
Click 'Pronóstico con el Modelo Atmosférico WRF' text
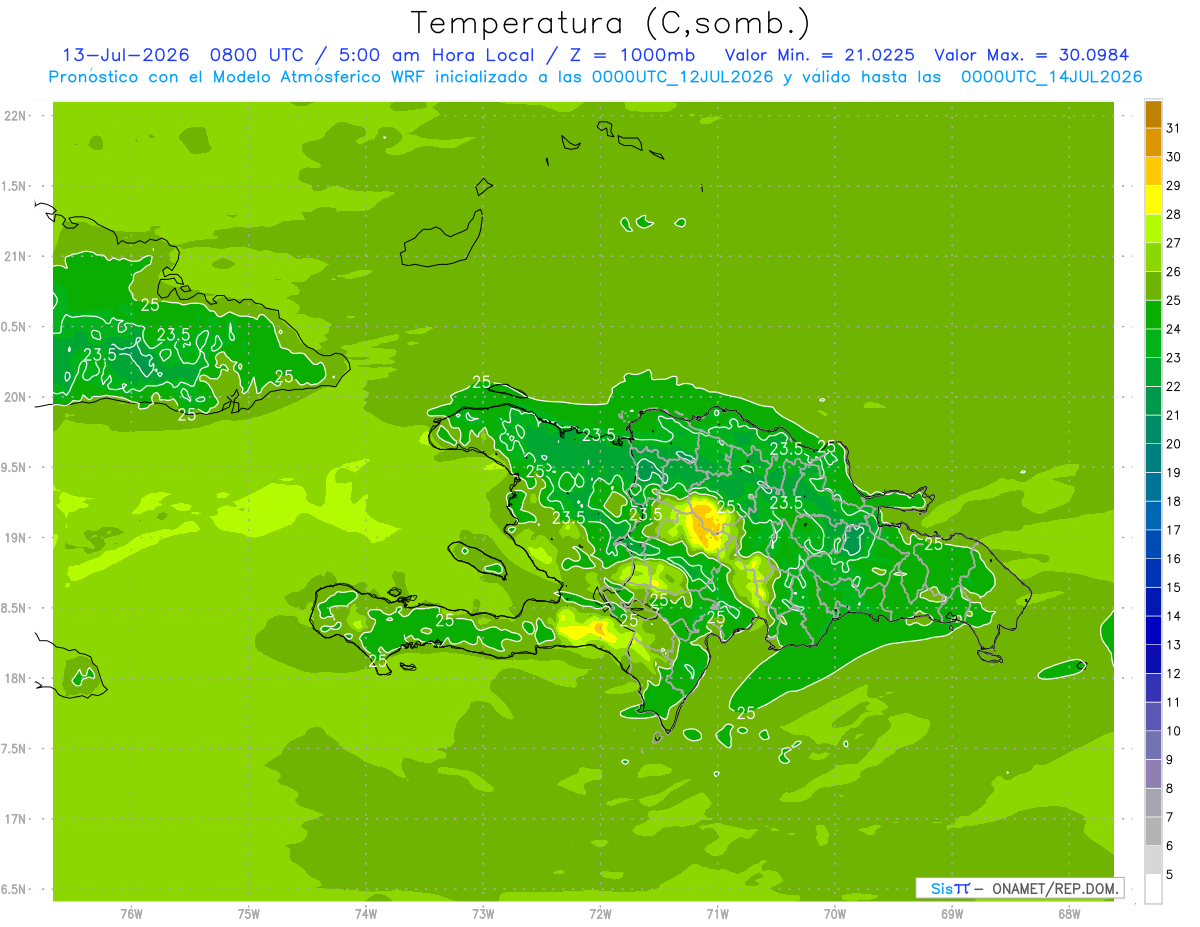(x=239, y=76)
